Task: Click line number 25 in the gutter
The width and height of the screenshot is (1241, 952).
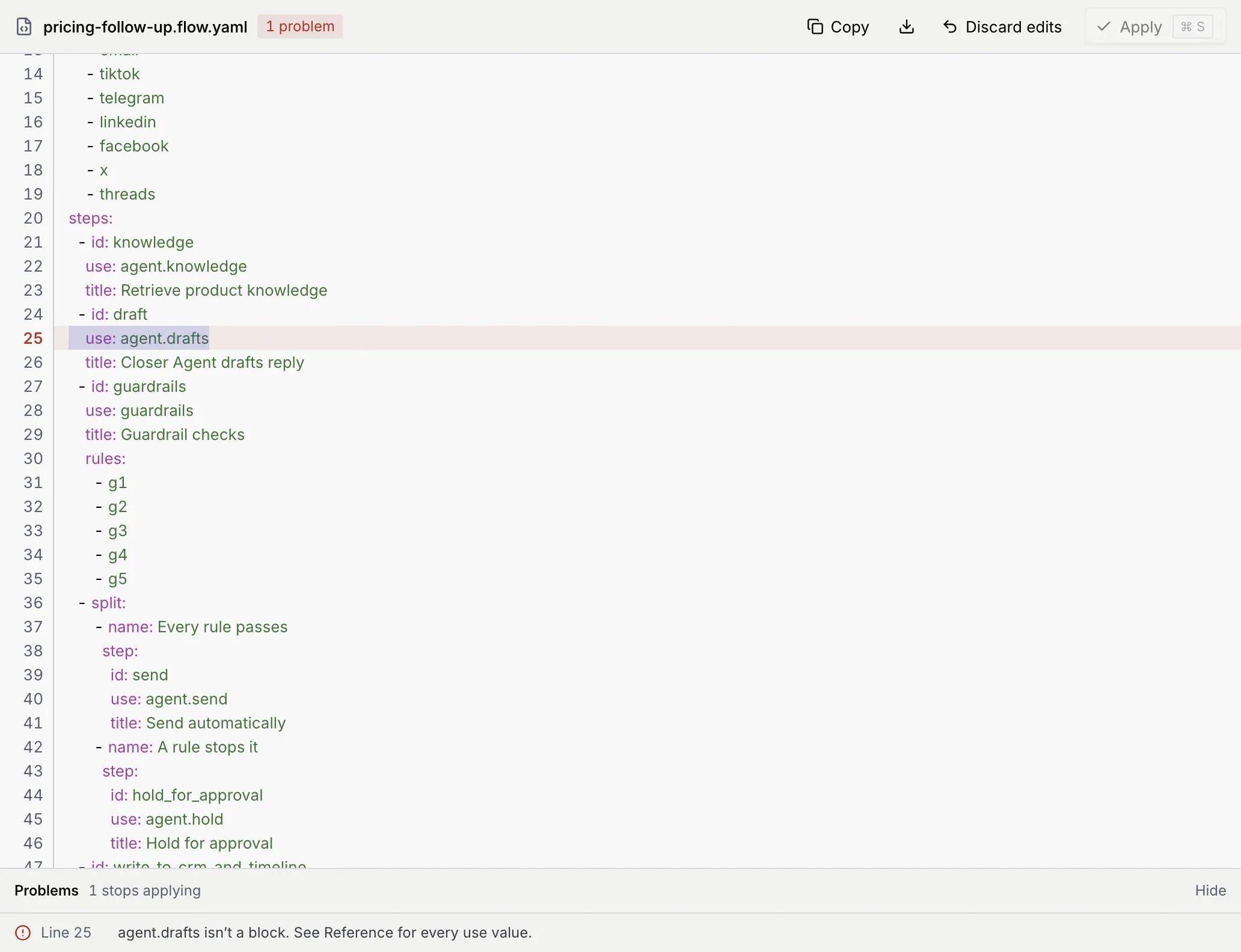Action: [x=33, y=338]
